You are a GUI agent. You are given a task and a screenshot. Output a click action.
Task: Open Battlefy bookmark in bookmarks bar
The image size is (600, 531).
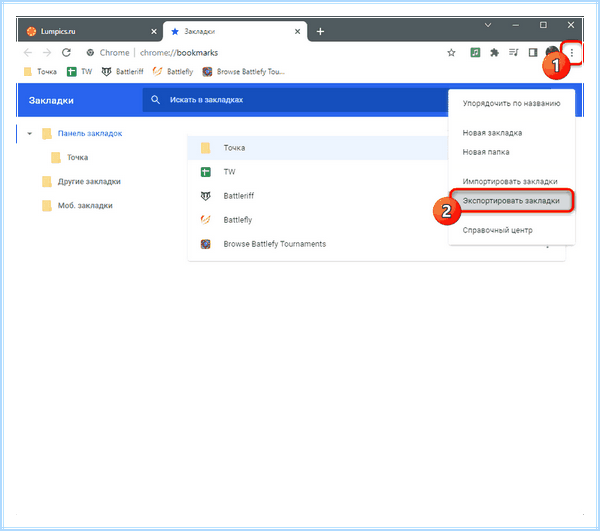173,72
